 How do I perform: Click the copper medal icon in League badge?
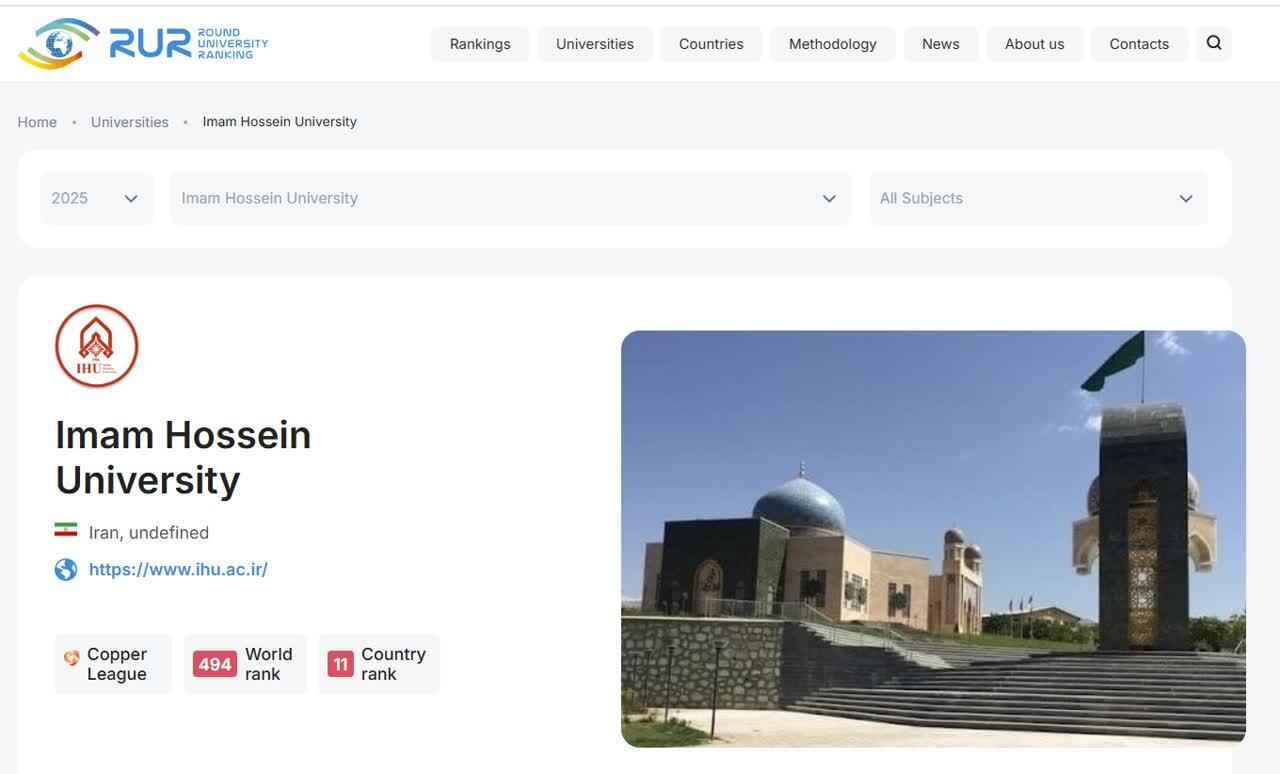pyautogui.click(x=70, y=658)
